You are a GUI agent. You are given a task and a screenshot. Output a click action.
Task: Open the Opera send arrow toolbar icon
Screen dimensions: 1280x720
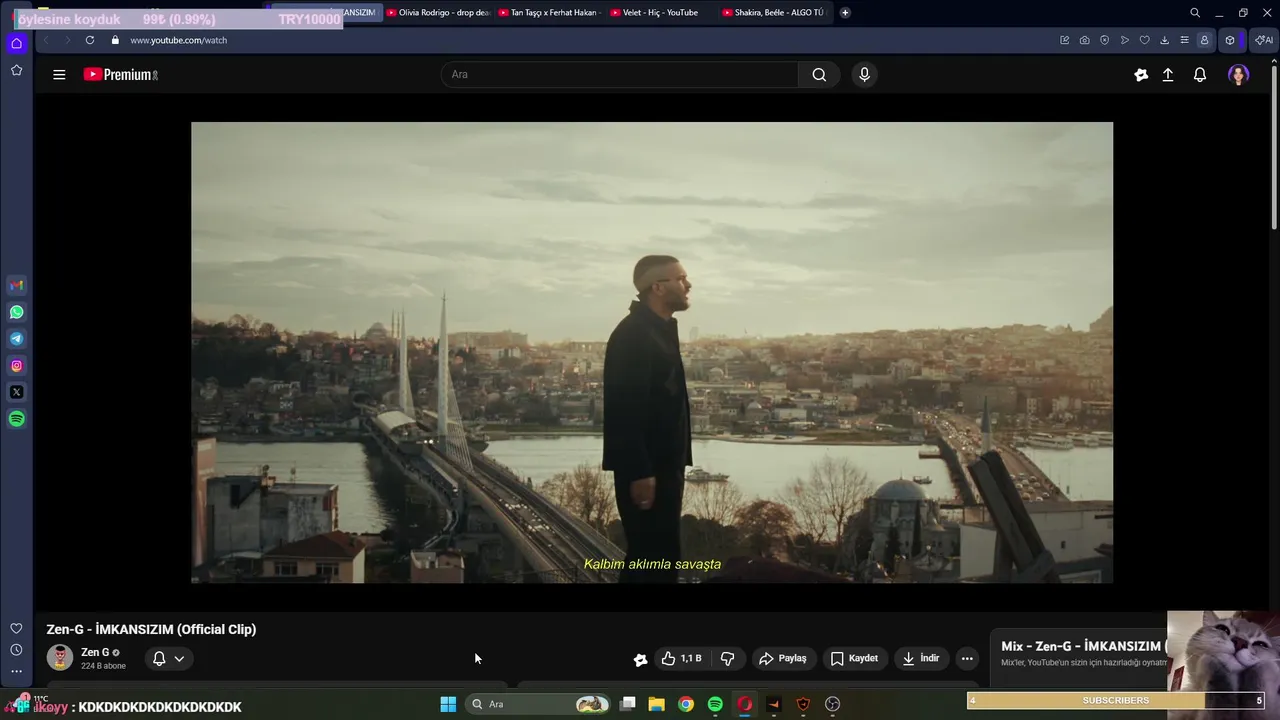pos(1125,40)
